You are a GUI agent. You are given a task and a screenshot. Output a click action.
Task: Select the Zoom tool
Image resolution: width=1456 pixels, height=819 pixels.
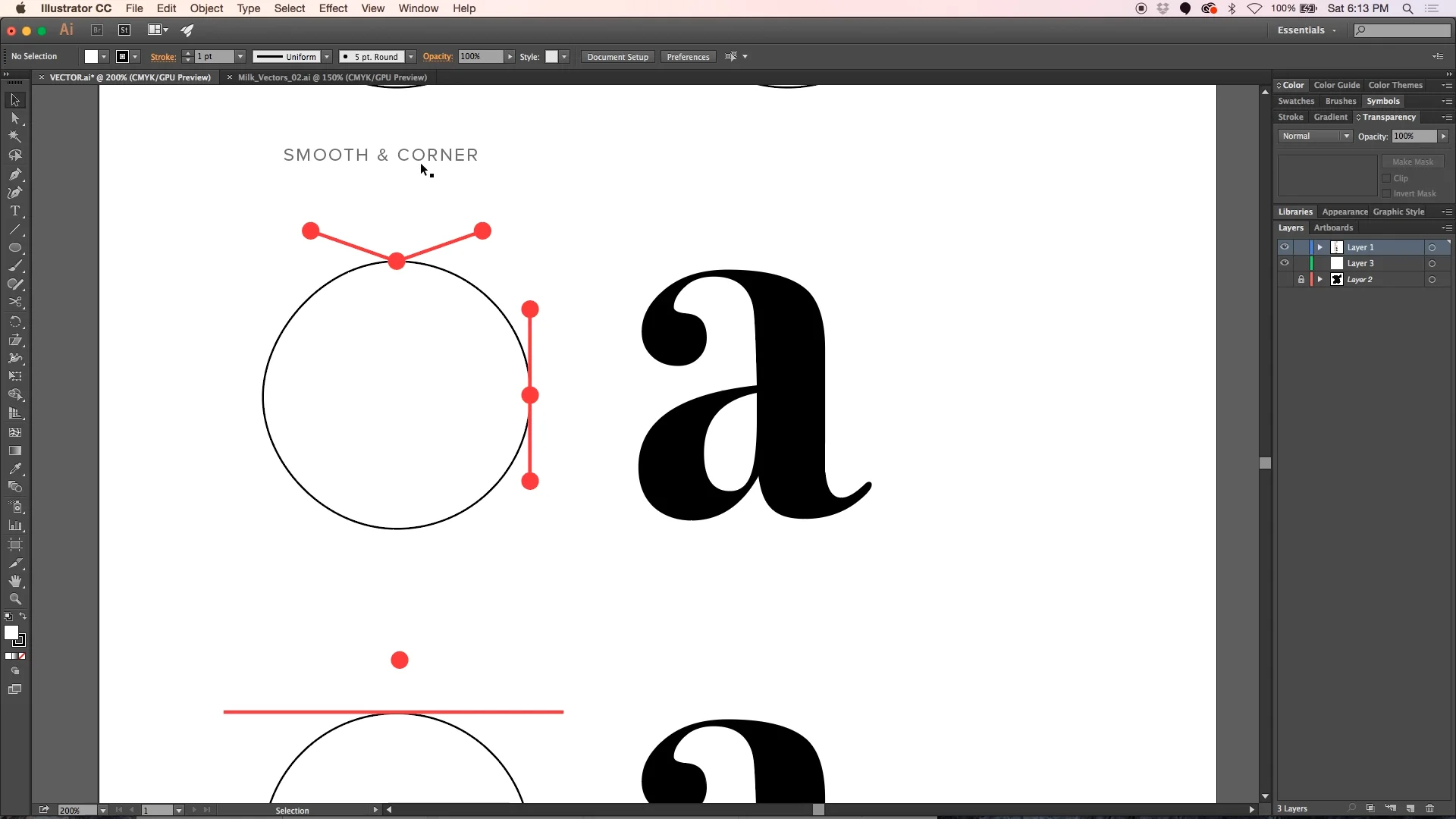tap(14, 599)
